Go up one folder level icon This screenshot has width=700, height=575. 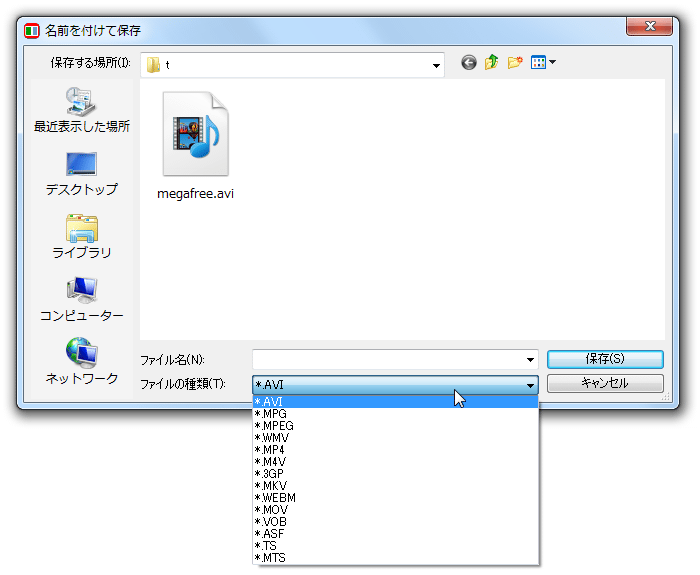tap(492, 62)
